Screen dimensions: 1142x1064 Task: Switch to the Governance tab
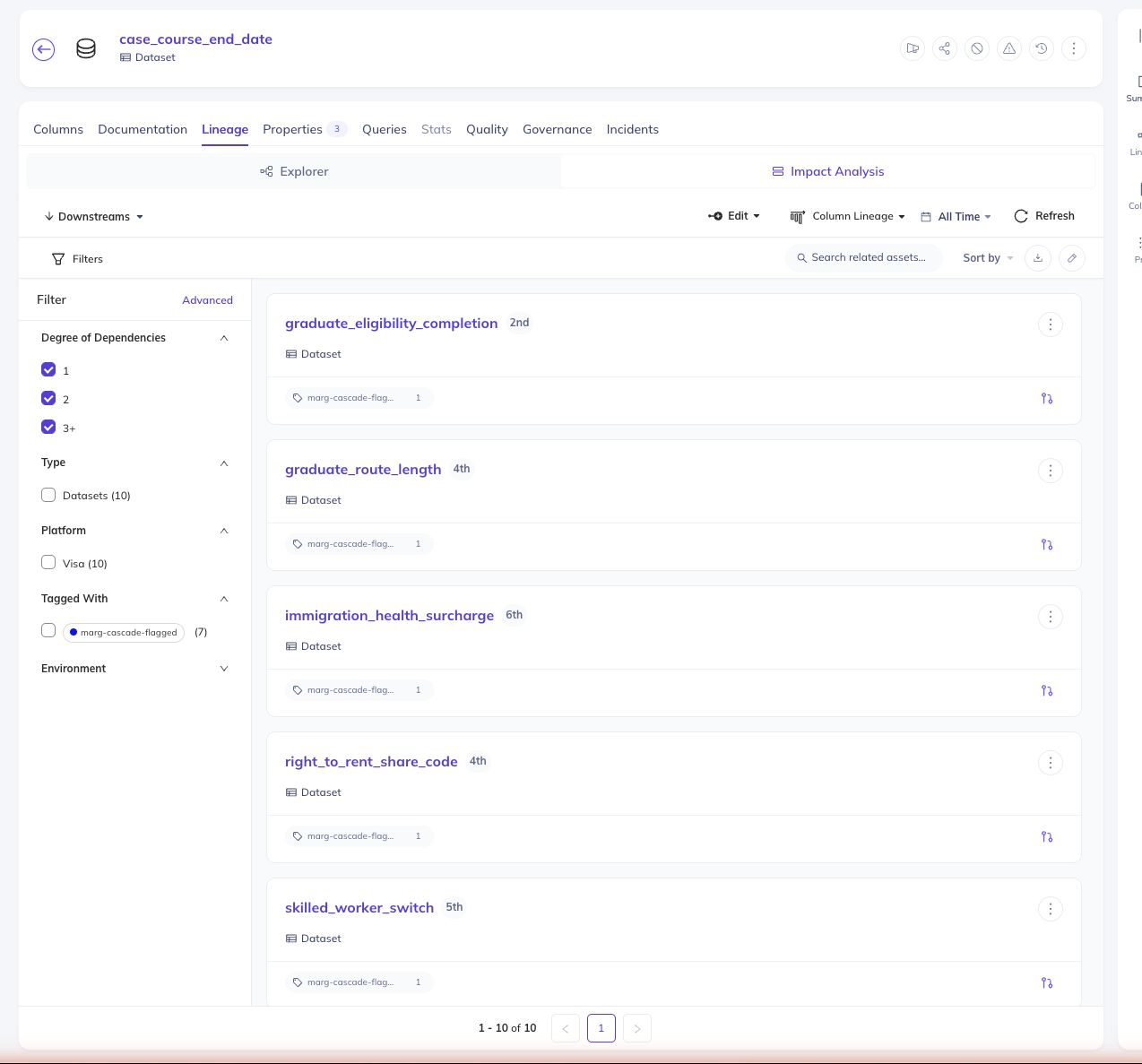coord(558,129)
